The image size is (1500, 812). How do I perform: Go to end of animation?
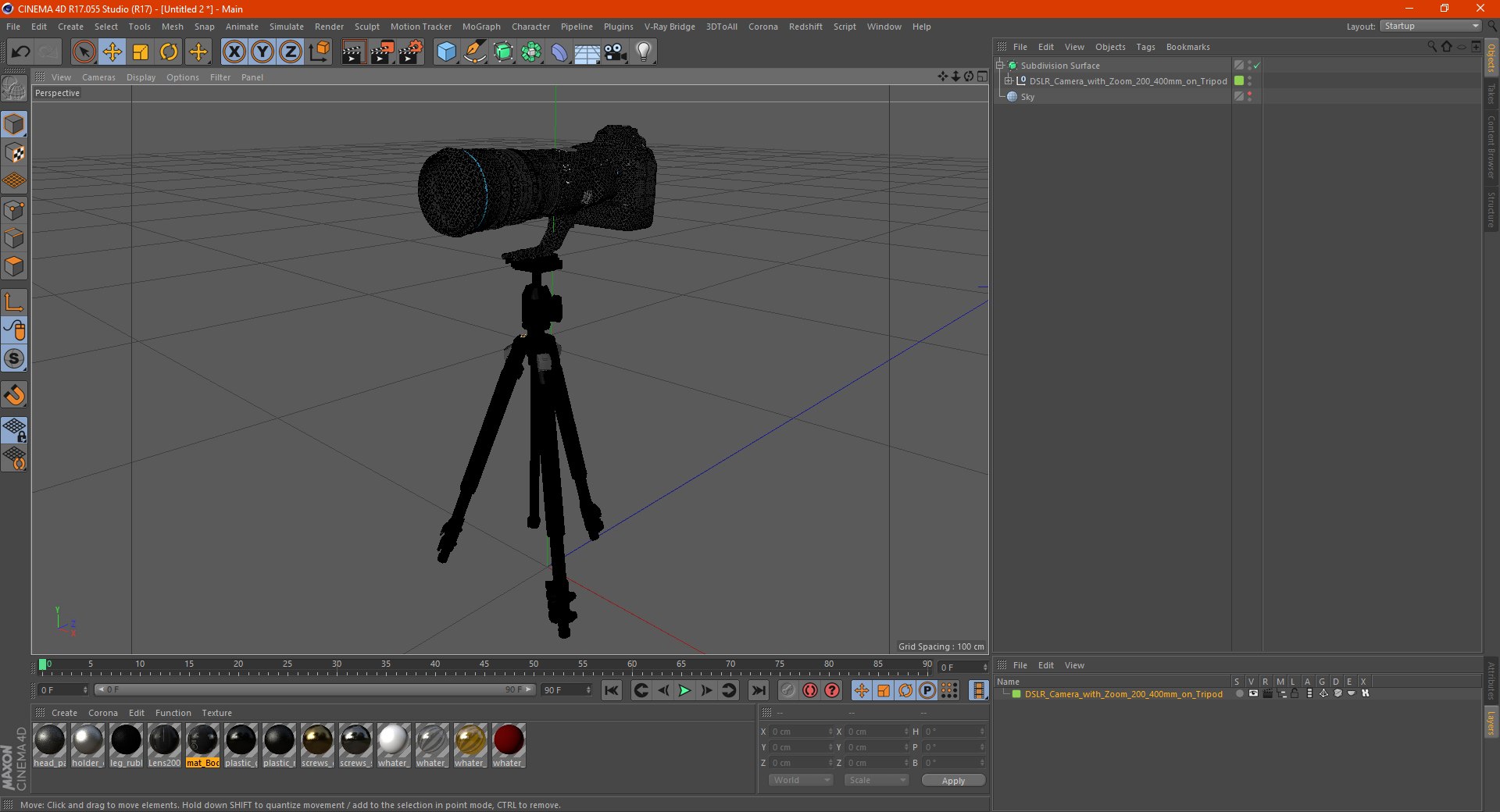758,690
